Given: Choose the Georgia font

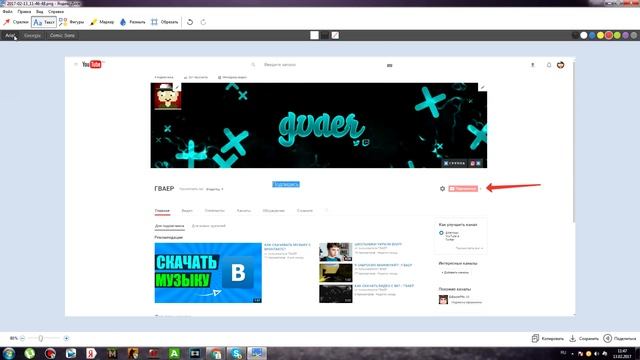Looking at the screenshot, I should (32, 36).
